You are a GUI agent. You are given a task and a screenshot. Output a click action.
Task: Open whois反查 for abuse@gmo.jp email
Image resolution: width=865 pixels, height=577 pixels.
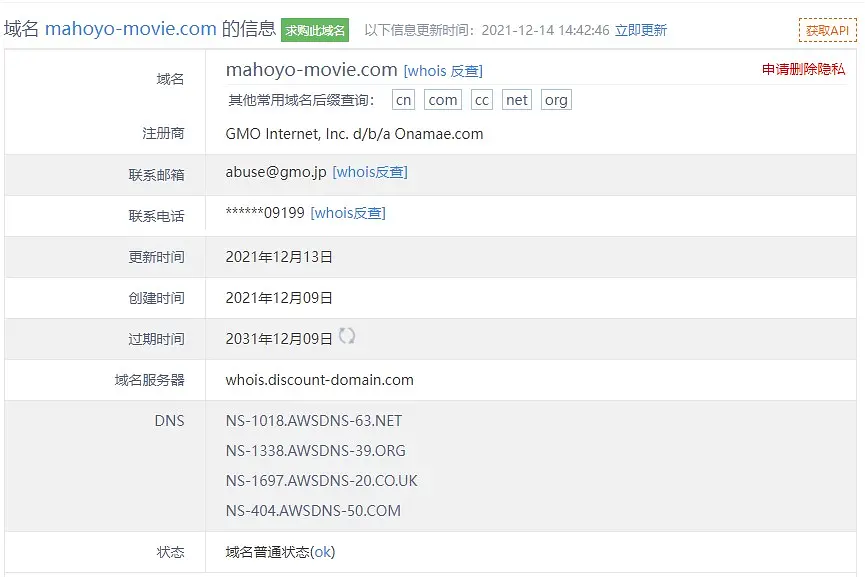coord(370,172)
